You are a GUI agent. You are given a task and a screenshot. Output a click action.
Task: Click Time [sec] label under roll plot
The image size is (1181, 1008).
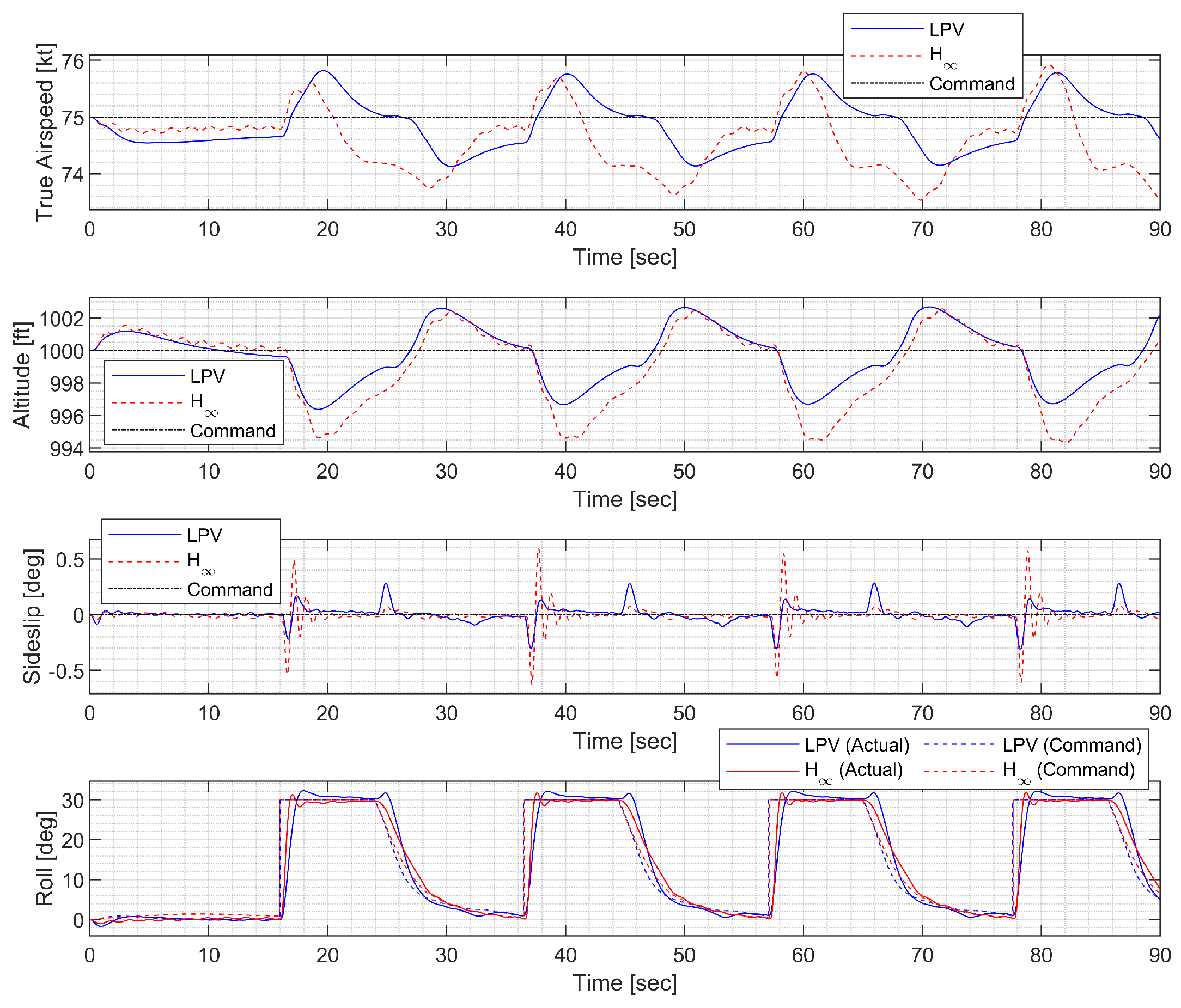pos(625,983)
